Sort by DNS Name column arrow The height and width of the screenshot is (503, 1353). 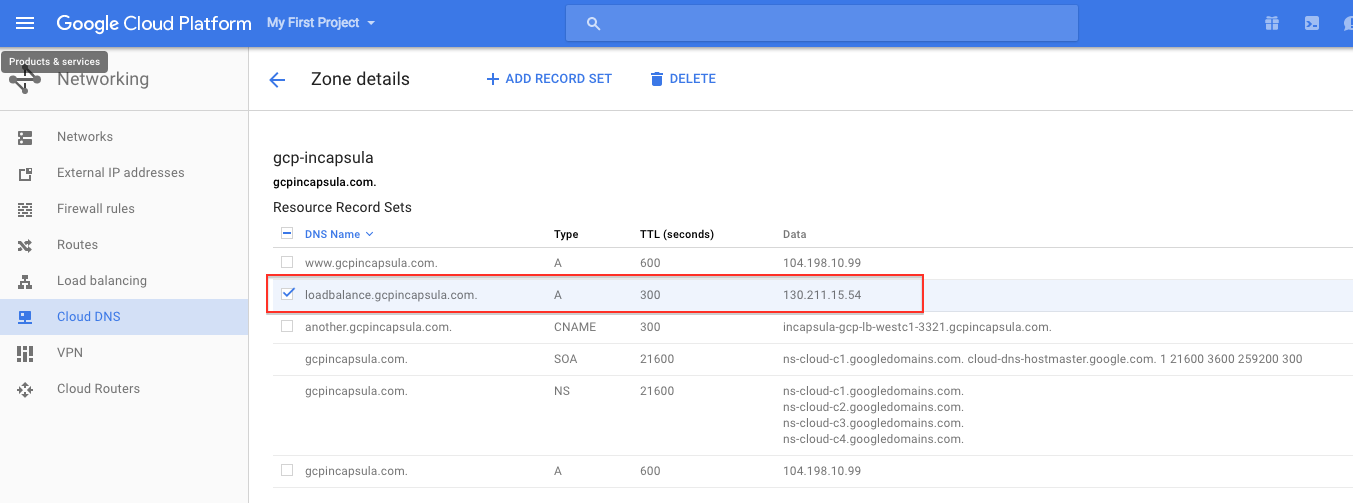tap(369, 234)
